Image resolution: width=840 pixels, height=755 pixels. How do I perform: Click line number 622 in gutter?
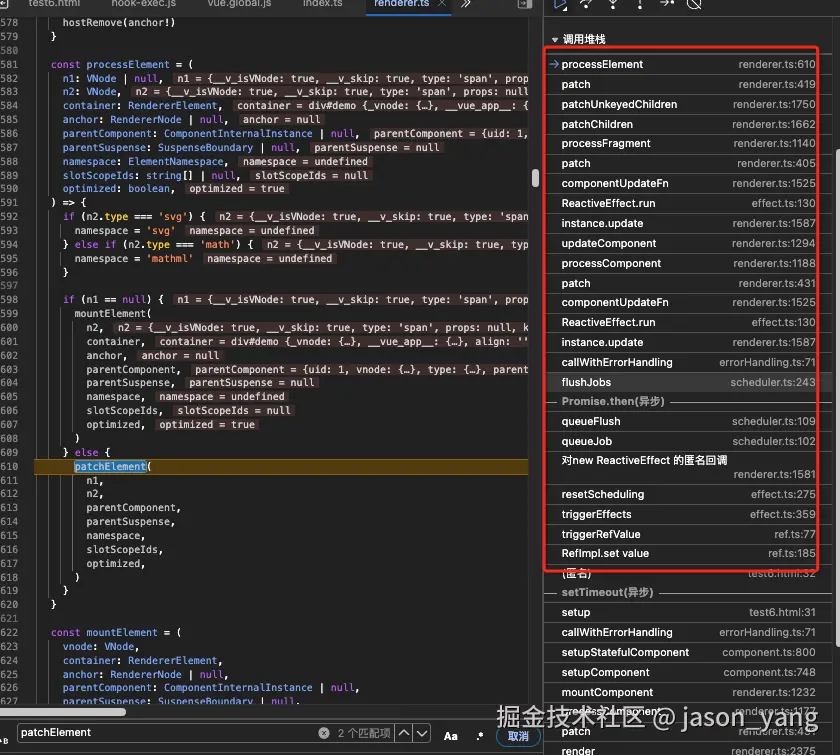point(9,633)
